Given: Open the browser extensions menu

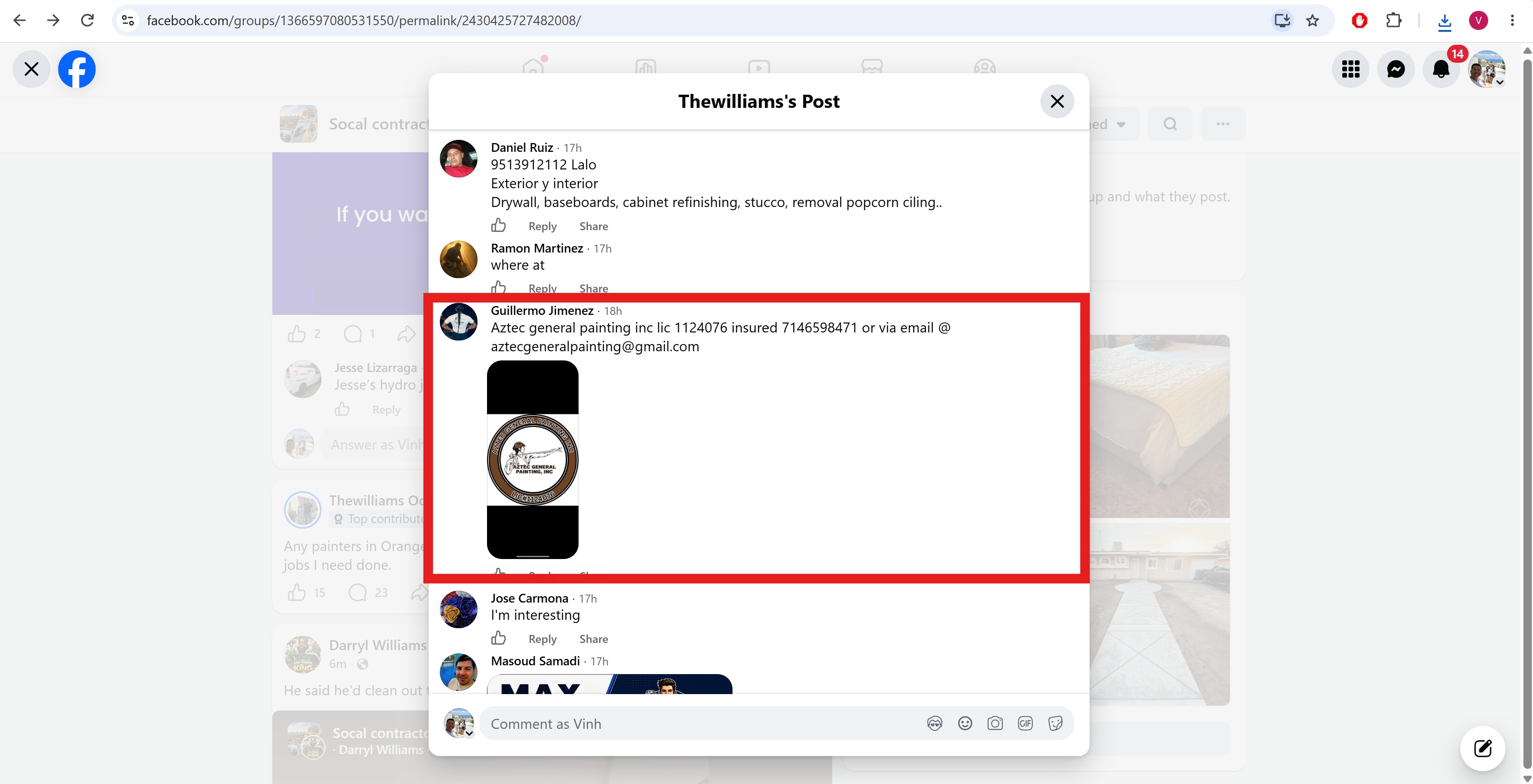Looking at the screenshot, I should click(x=1394, y=21).
